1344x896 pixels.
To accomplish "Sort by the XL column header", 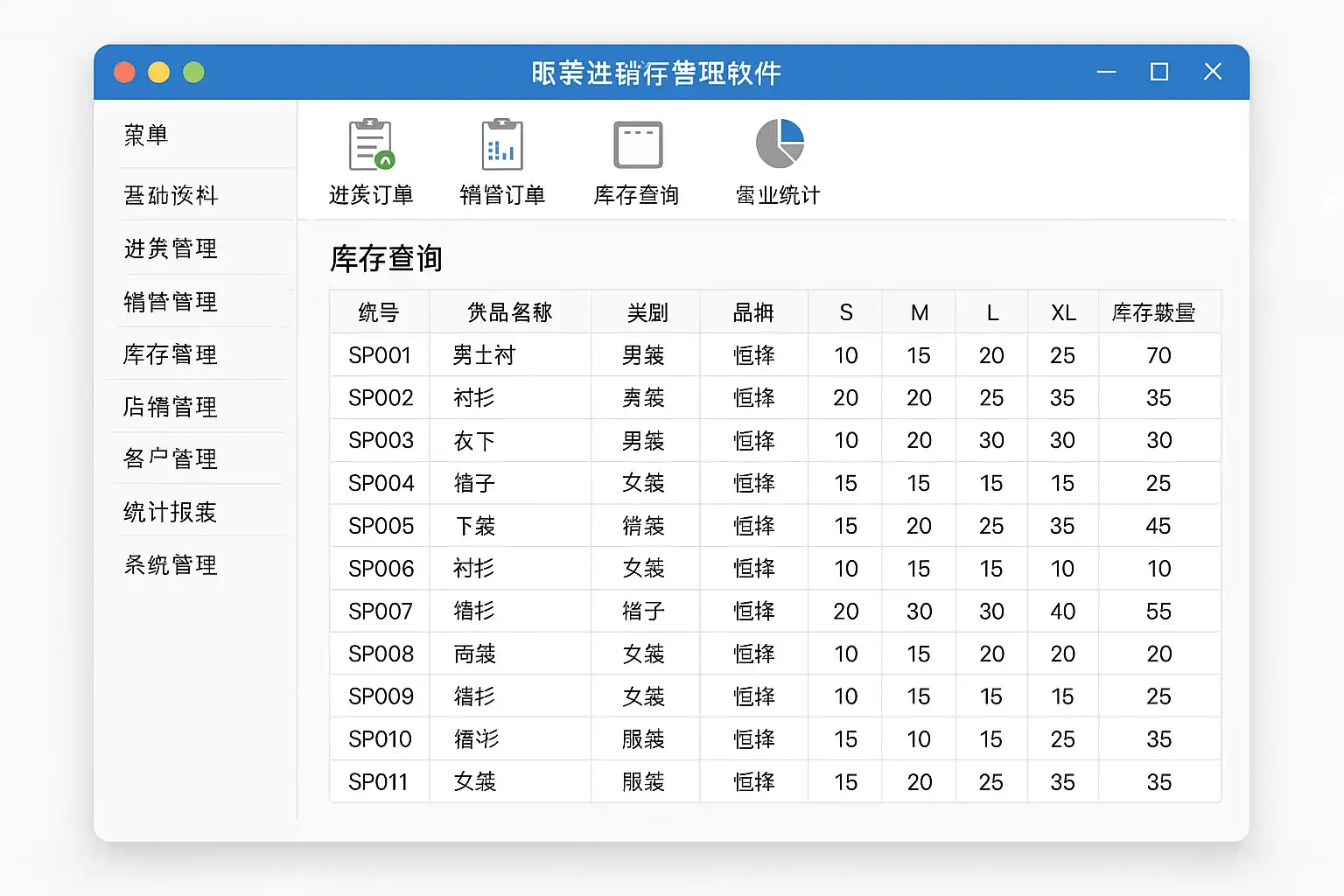I will [1063, 312].
